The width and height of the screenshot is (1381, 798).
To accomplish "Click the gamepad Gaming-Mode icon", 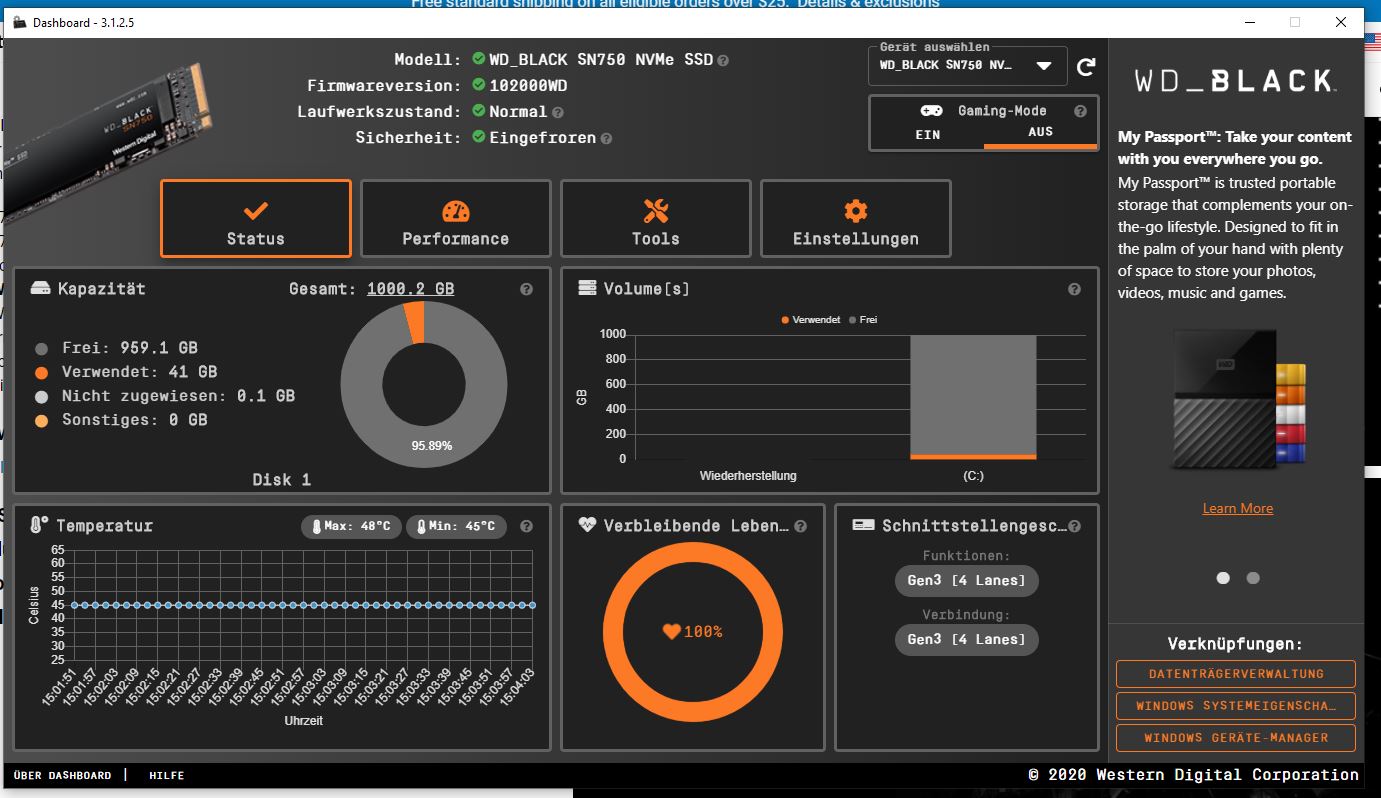I will (x=930, y=111).
